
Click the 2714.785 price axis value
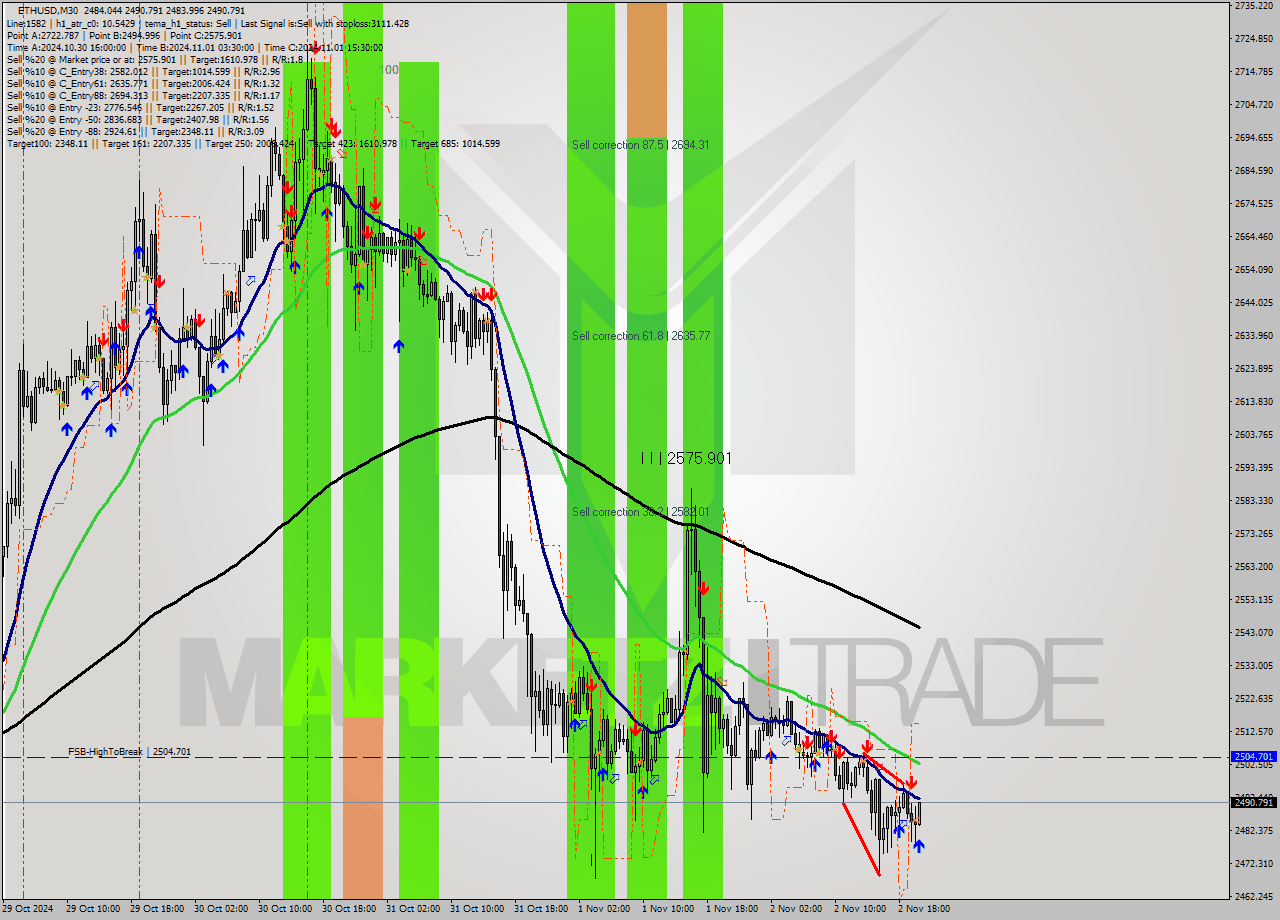(1254, 72)
